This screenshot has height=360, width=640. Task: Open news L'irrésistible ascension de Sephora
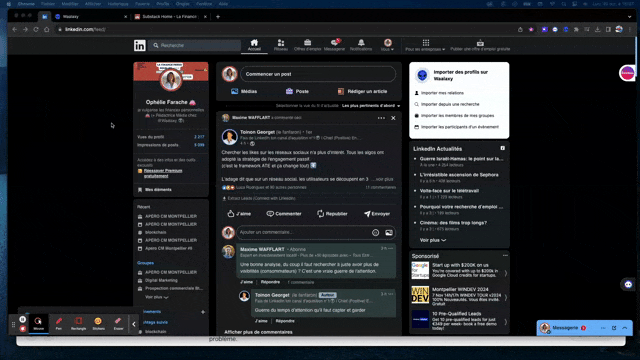pyautogui.click(x=459, y=175)
